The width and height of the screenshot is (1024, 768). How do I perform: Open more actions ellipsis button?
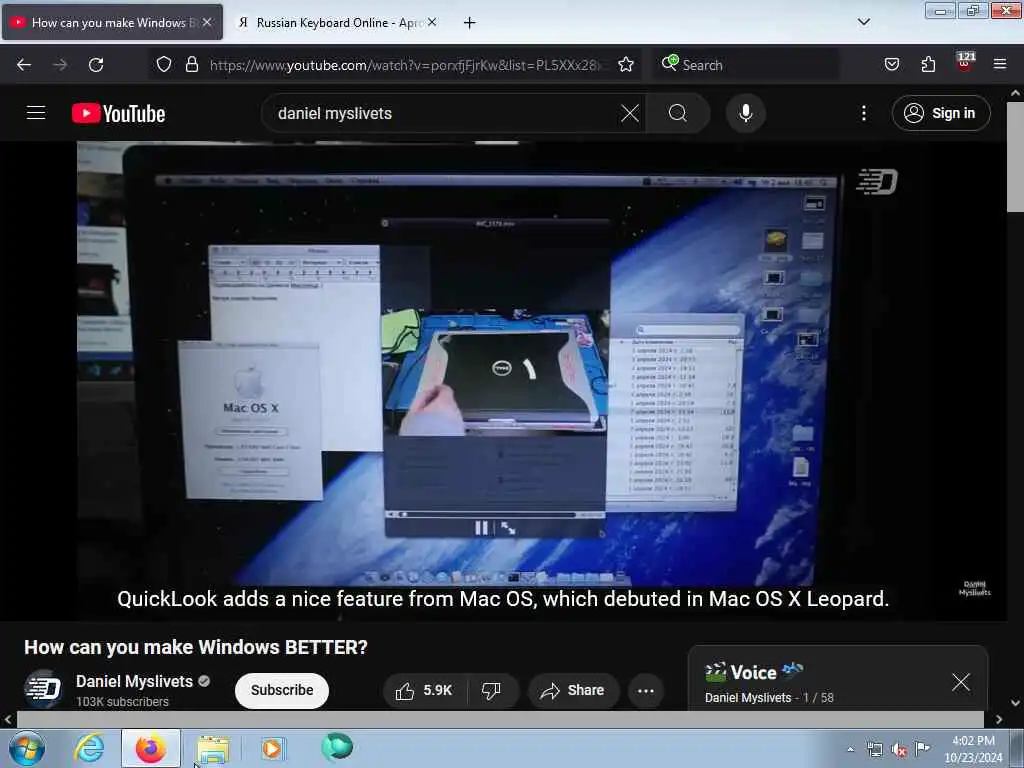coord(646,690)
